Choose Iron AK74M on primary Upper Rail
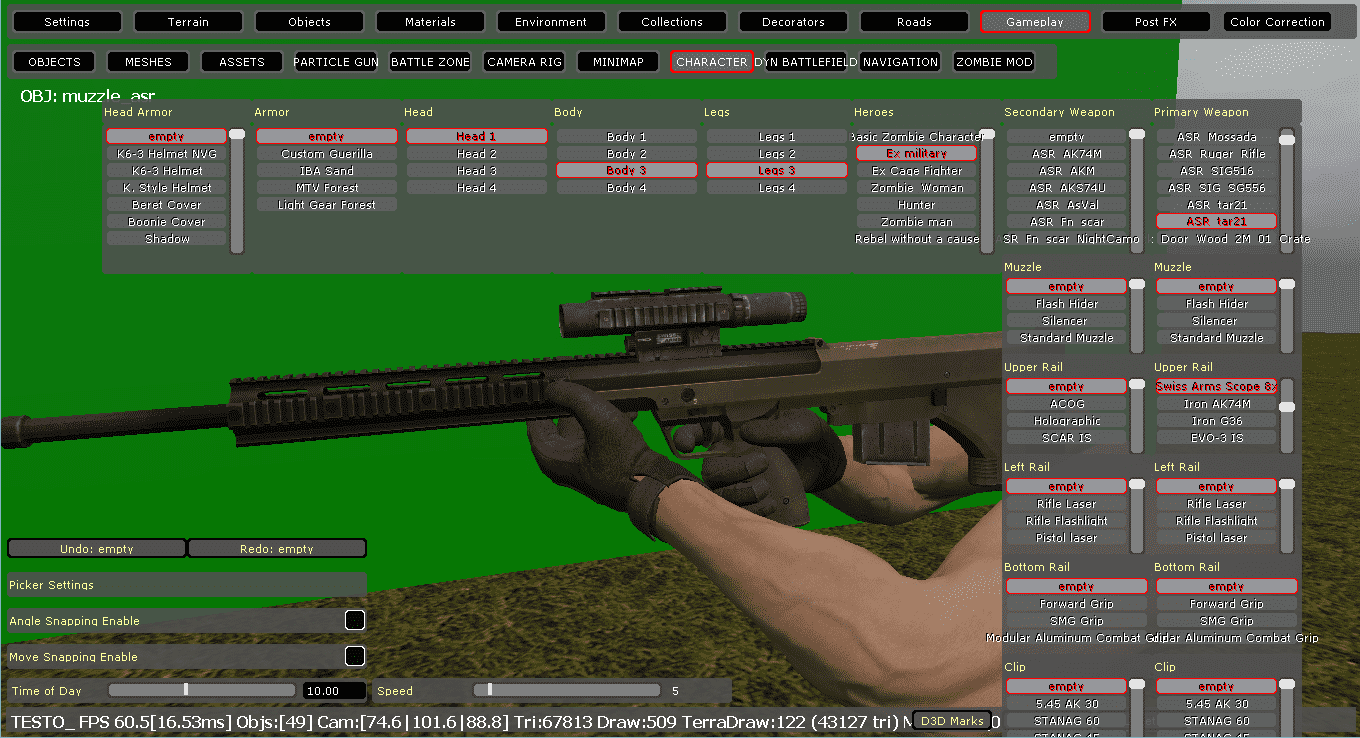This screenshot has width=1360, height=738. [x=1217, y=404]
